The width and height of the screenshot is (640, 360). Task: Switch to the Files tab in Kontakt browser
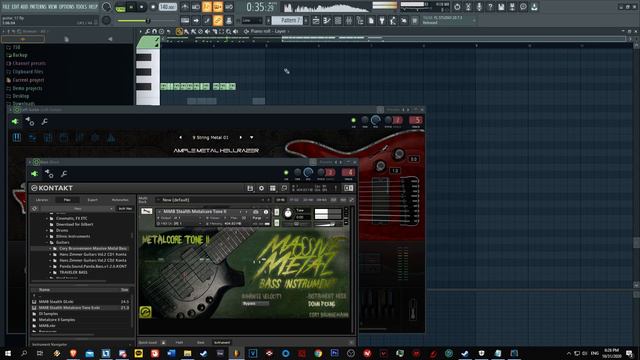click(x=67, y=200)
